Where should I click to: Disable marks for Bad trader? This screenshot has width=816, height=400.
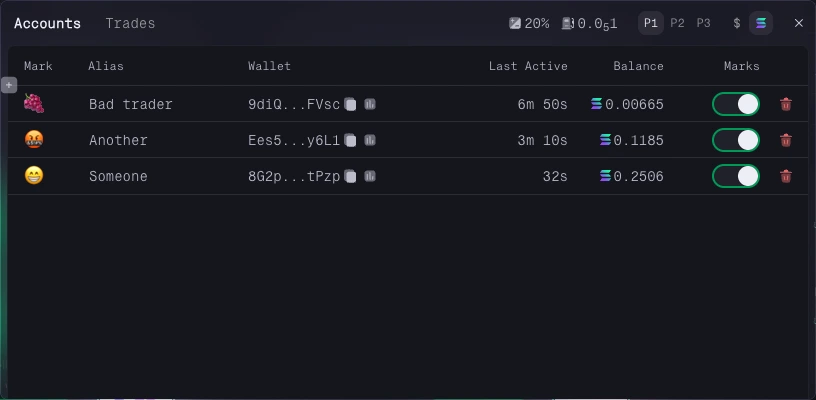click(736, 104)
